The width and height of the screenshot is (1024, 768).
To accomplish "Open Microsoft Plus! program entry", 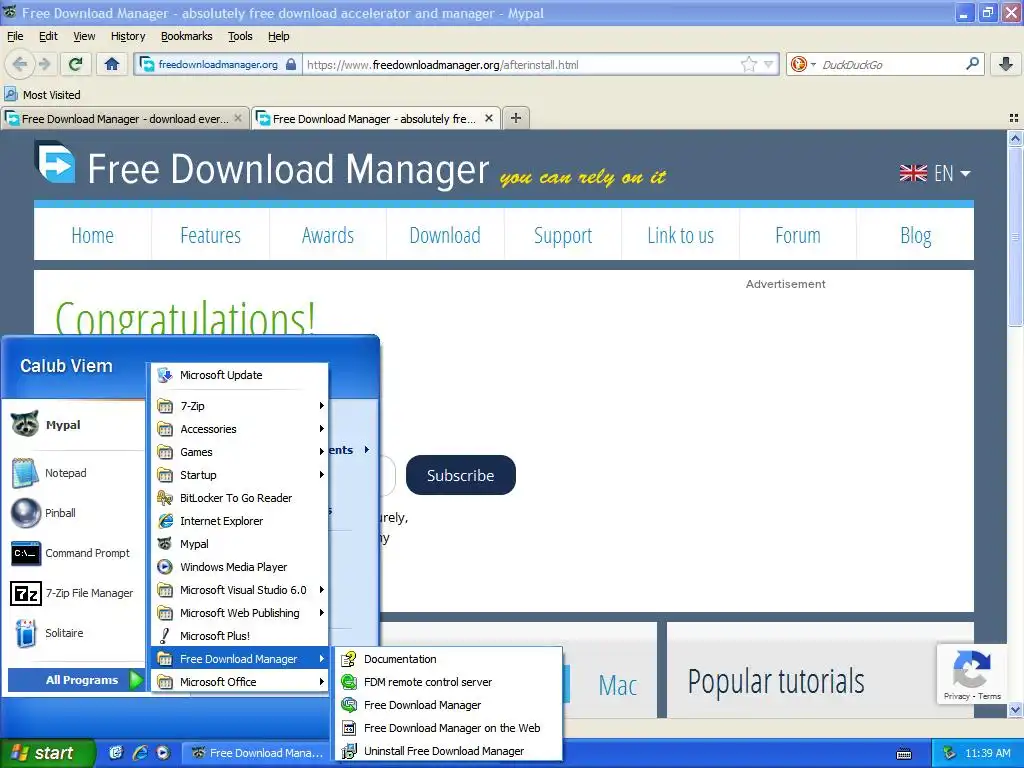I will (240, 635).
